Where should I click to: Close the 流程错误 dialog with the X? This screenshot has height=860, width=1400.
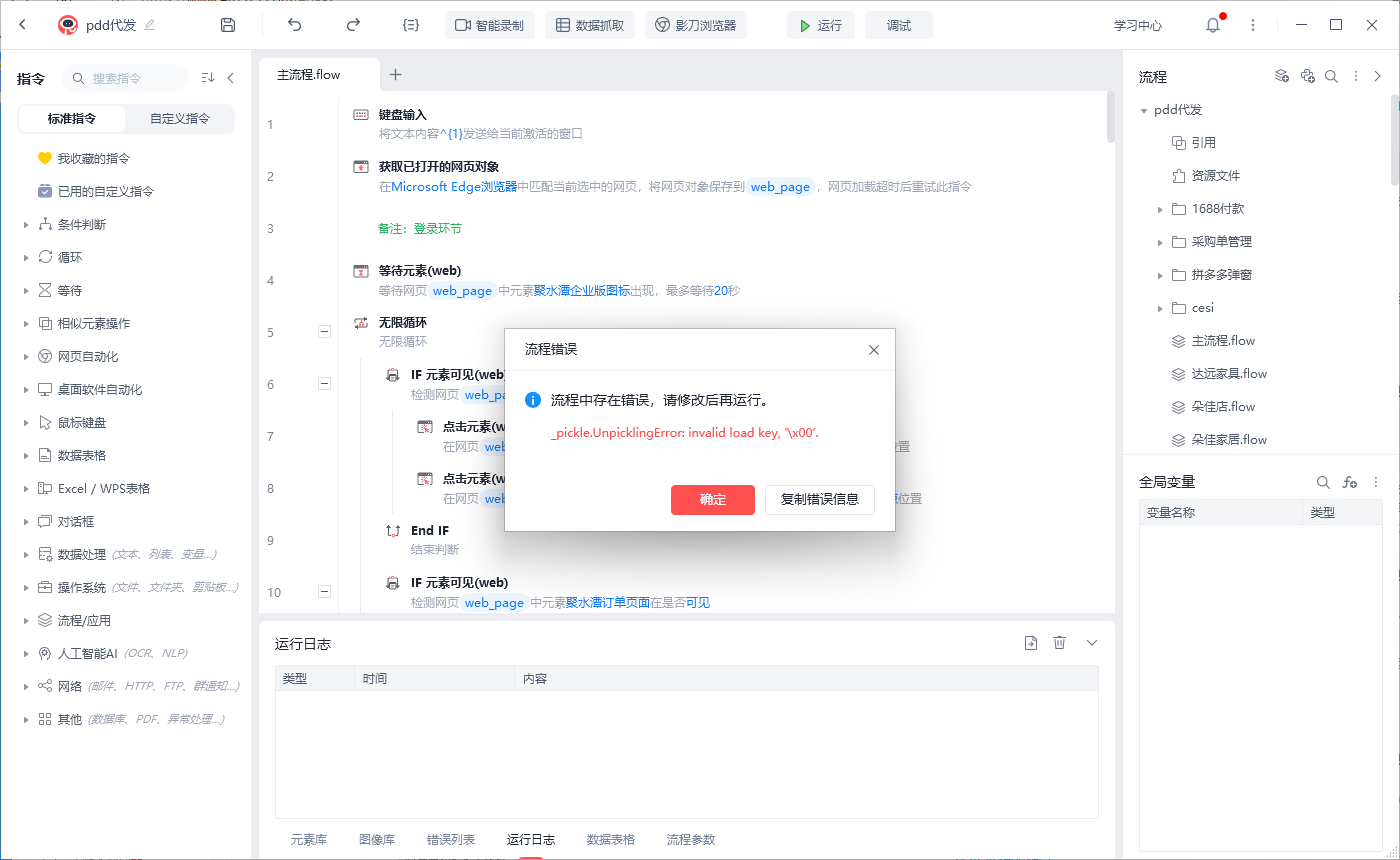point(874,349)
